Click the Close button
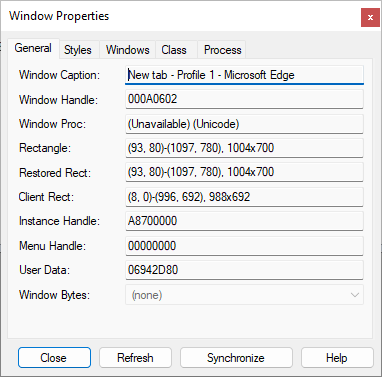 [x=54, y=358]
